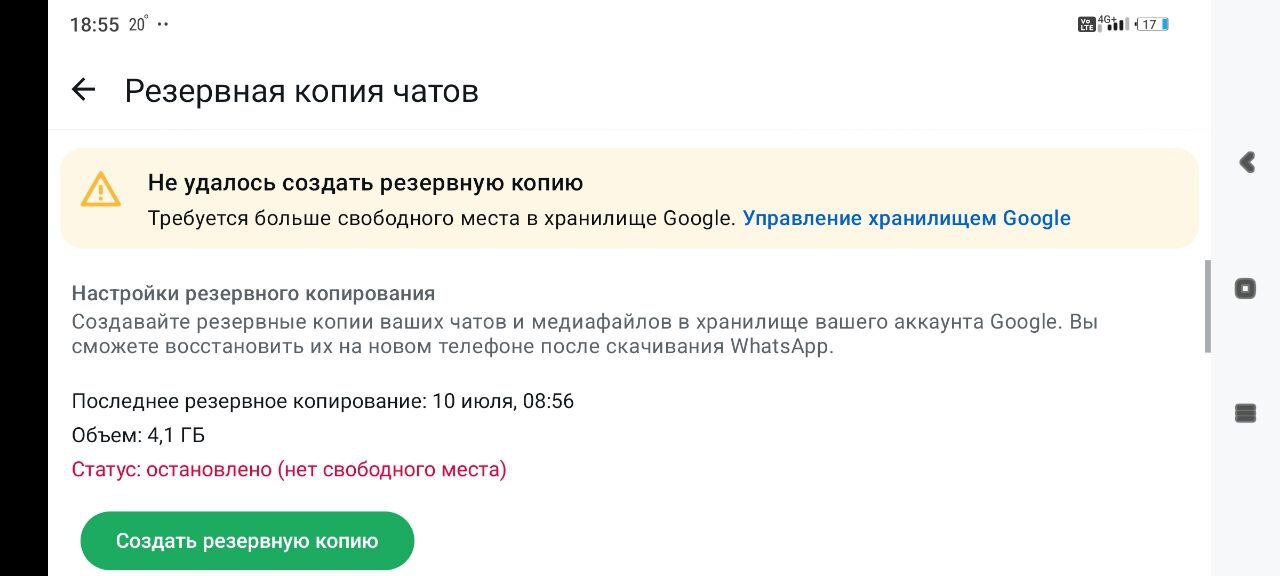Screen dimensions: 1280x576
Task: Open recent apps via navigation icon
Action: (1245, 413)
